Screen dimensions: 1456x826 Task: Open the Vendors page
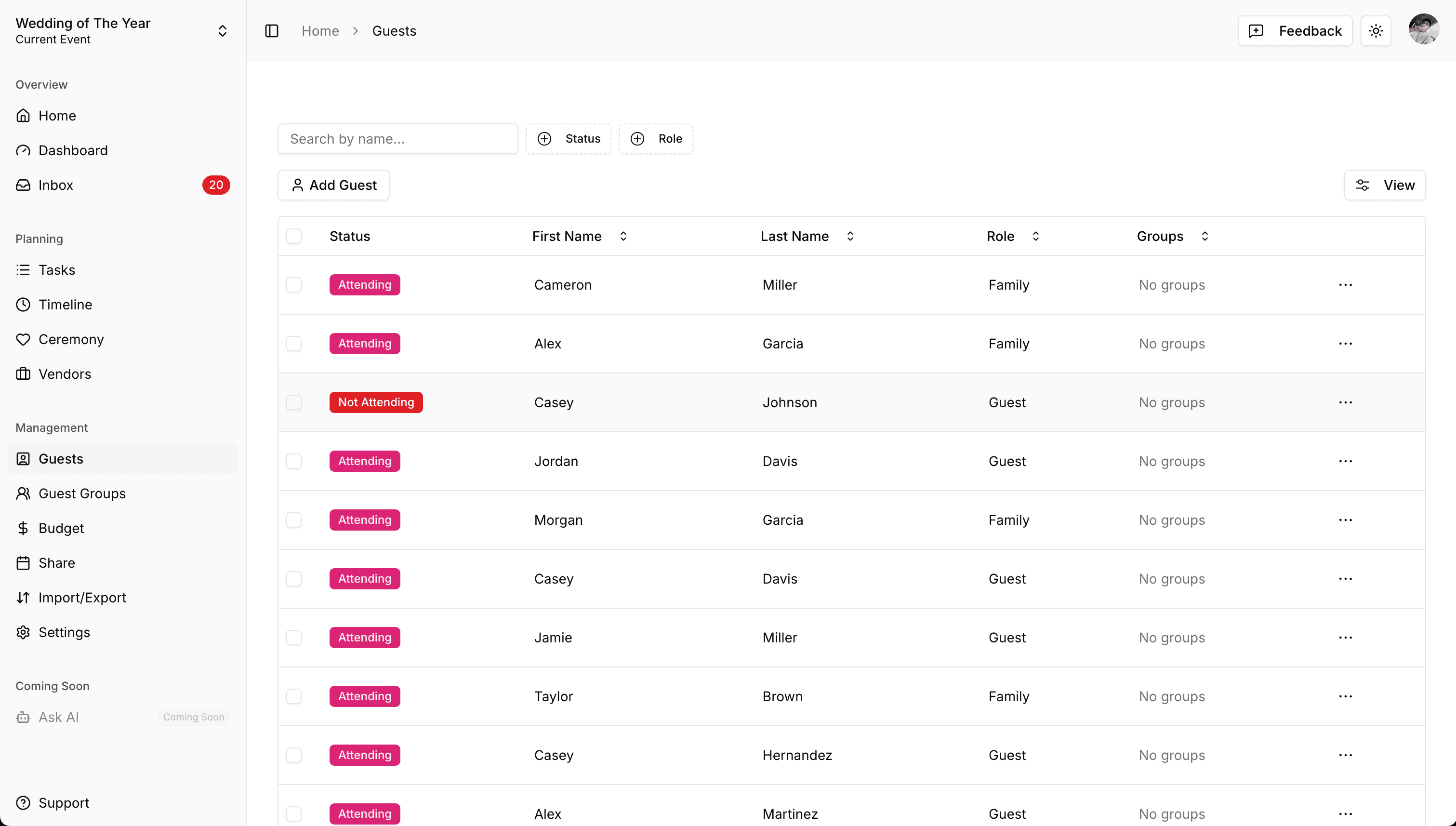[x=65, y=374]
